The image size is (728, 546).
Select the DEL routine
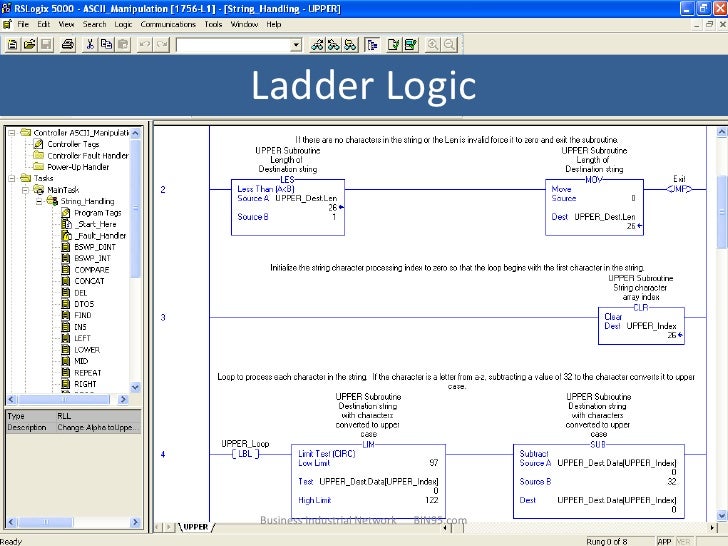click(x=80, y=293)
